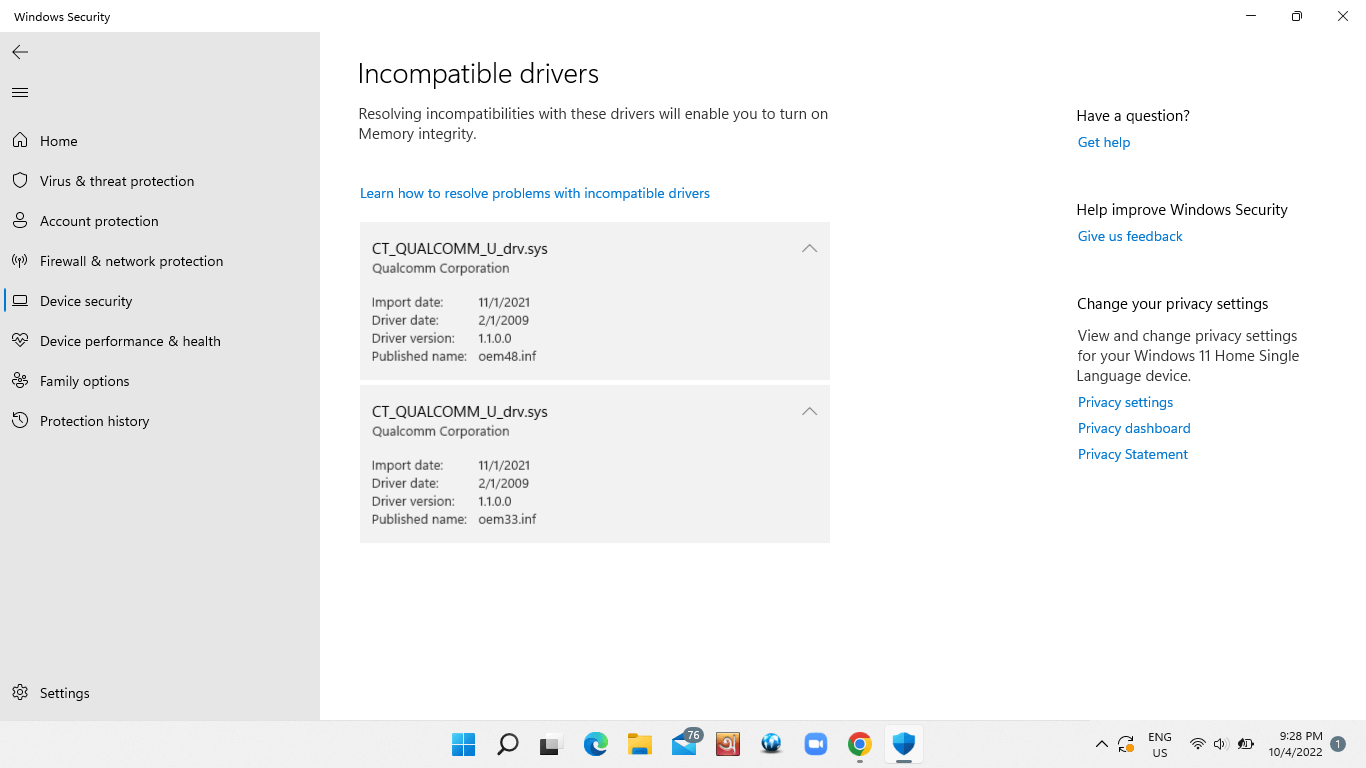Select Device security in the sidebar

click(85, 300)
